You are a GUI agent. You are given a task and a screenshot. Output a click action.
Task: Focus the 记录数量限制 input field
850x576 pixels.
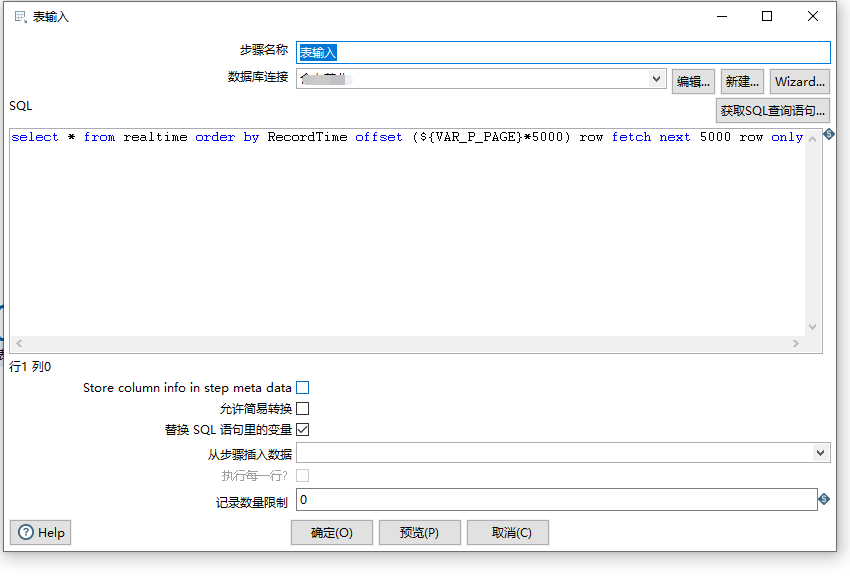click(556, 499)
